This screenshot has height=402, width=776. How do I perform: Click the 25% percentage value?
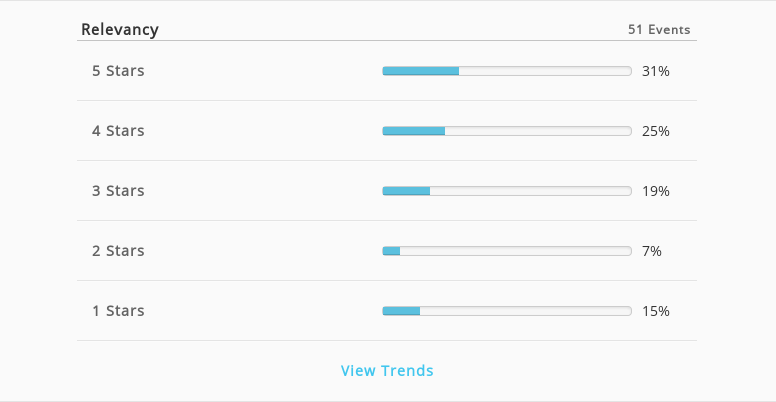[x=656, y=131]
